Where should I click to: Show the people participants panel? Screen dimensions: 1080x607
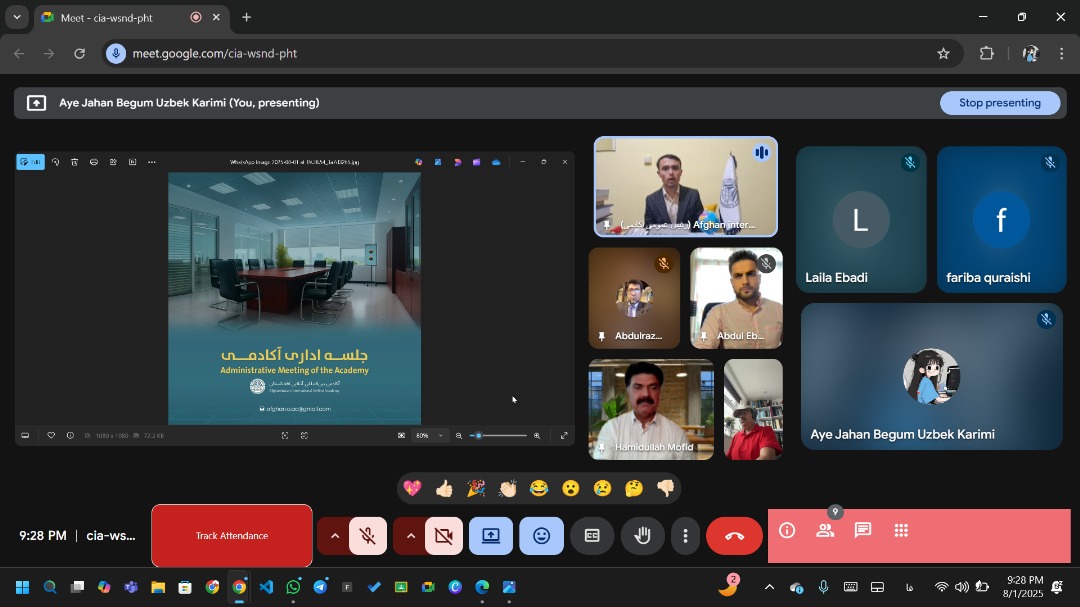coord(825,531)
